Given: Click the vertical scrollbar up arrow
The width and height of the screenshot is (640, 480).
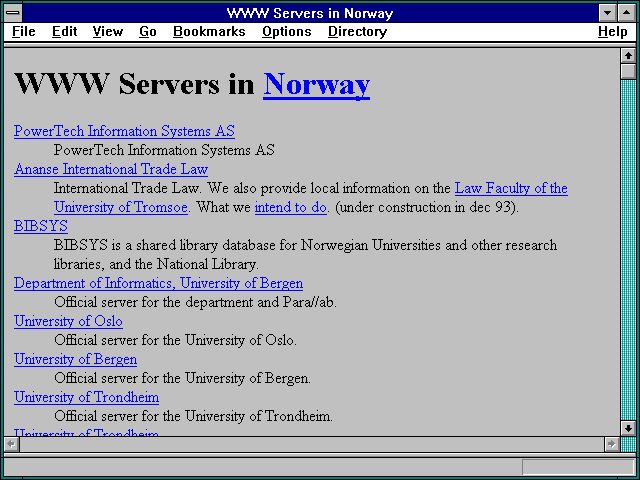Looking at the screenshot, I should 628,56.
